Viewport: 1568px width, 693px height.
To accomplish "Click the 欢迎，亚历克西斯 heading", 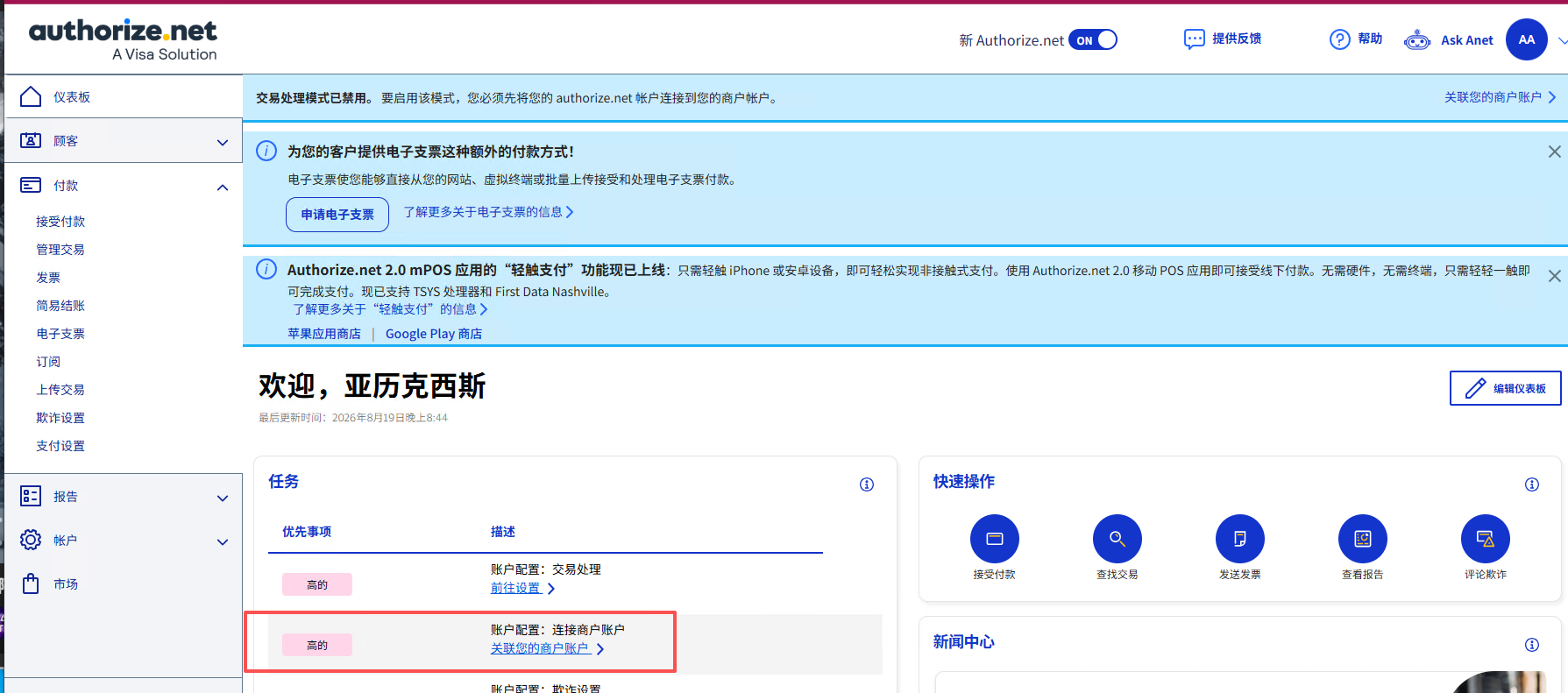I will (x=372, y=385).
